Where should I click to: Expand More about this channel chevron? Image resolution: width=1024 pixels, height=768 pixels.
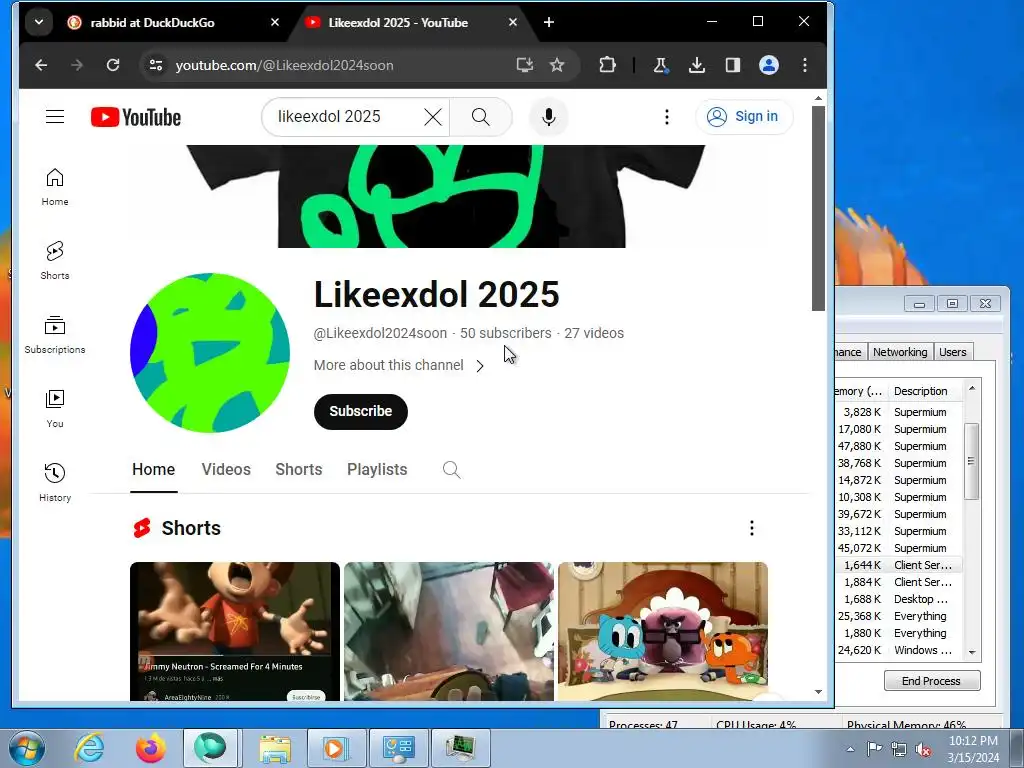[480, 366]
